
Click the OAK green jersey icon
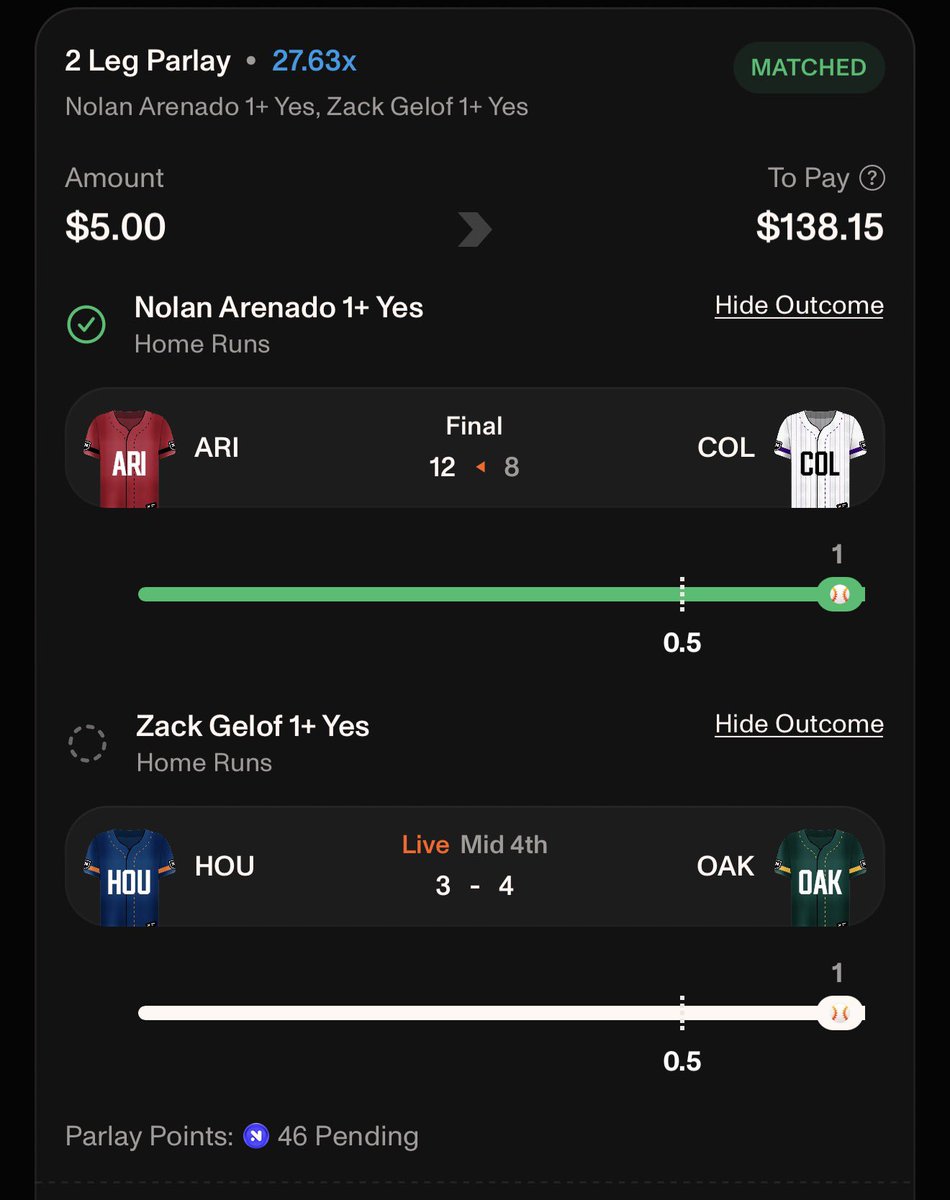click(820, 876)
